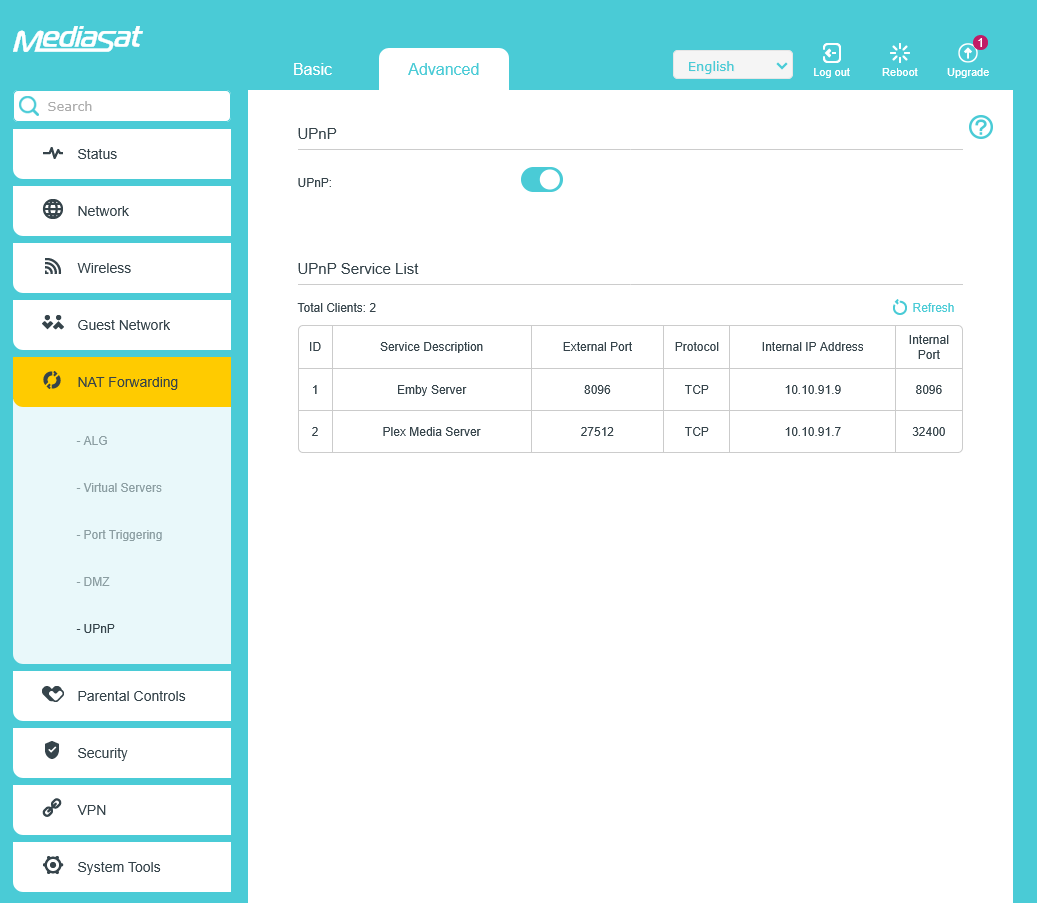Open the Wireless settings section
The height and width of the screenshot is (903, 1037).
122,268
